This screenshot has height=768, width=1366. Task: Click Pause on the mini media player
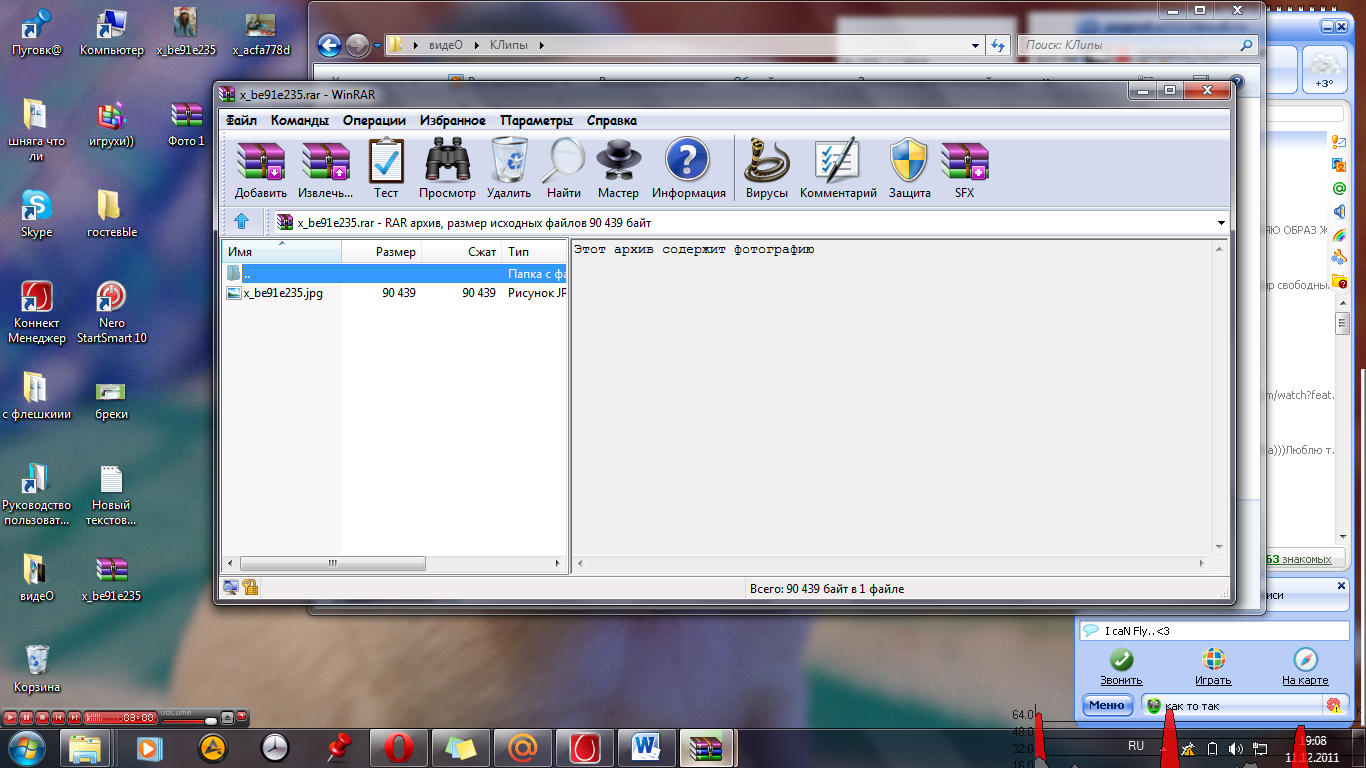point(26,717)
